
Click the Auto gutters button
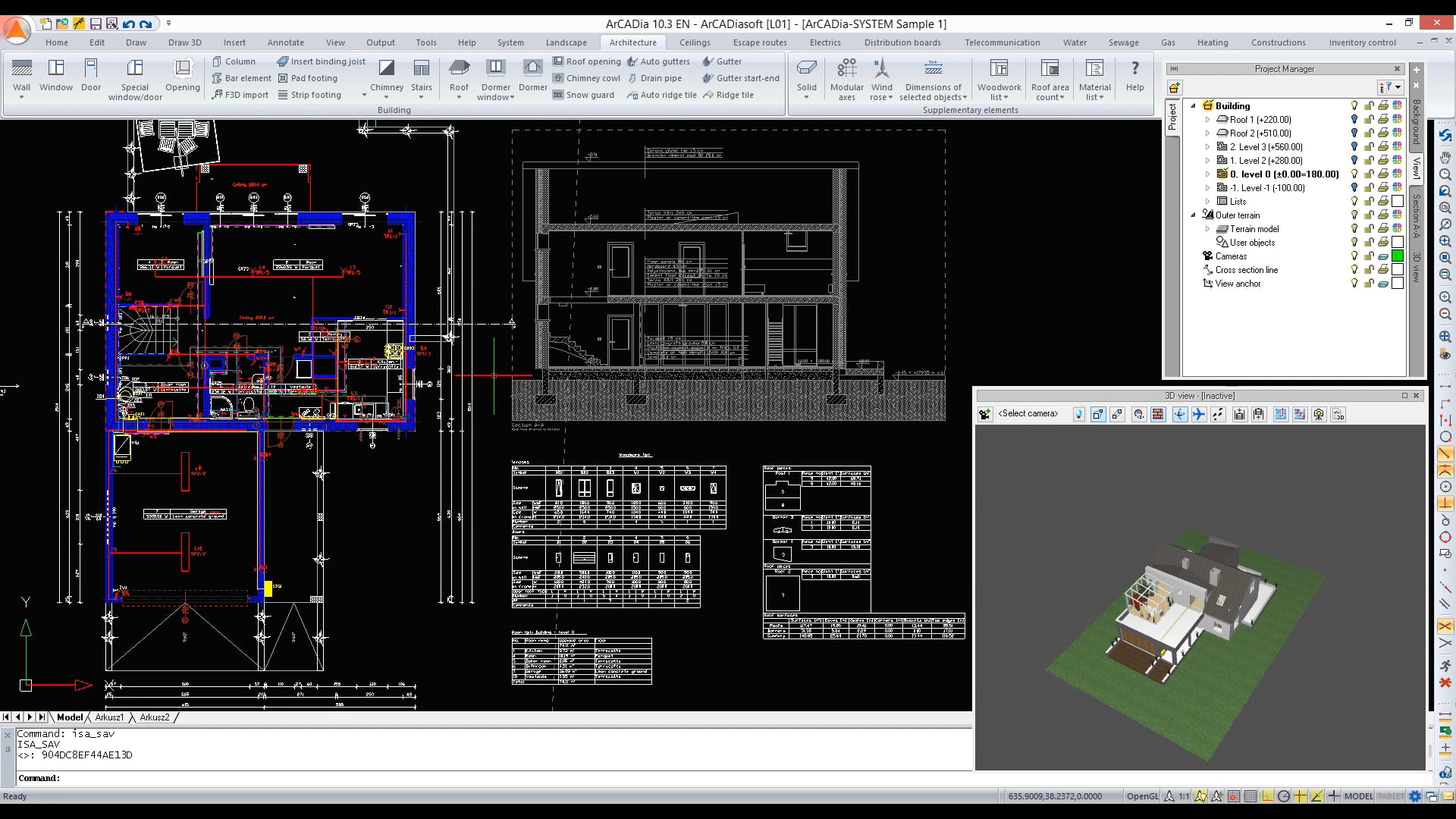click(x=658, y=61)
